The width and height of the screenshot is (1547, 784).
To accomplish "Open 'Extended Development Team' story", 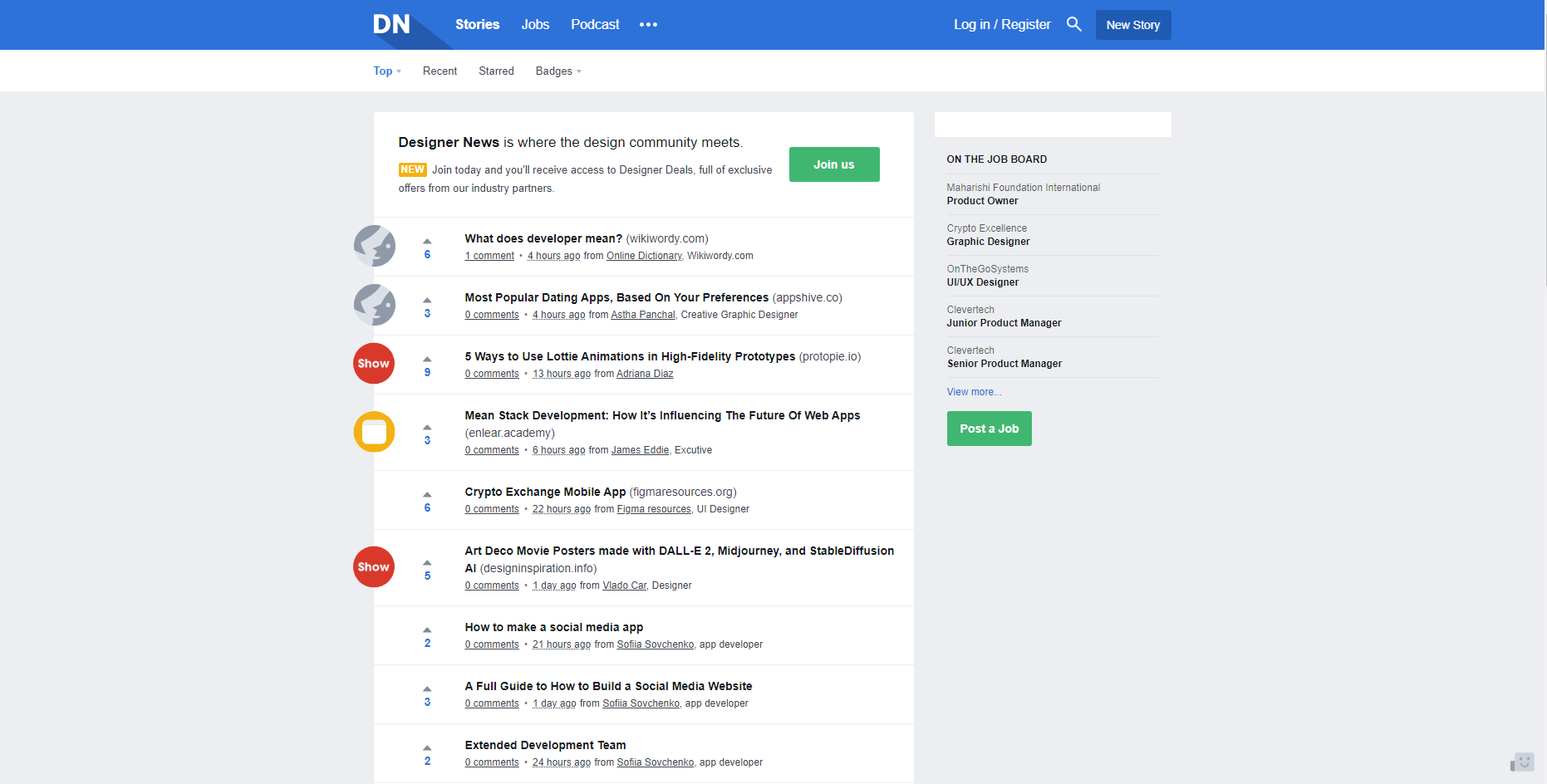I will pos(545,745).
